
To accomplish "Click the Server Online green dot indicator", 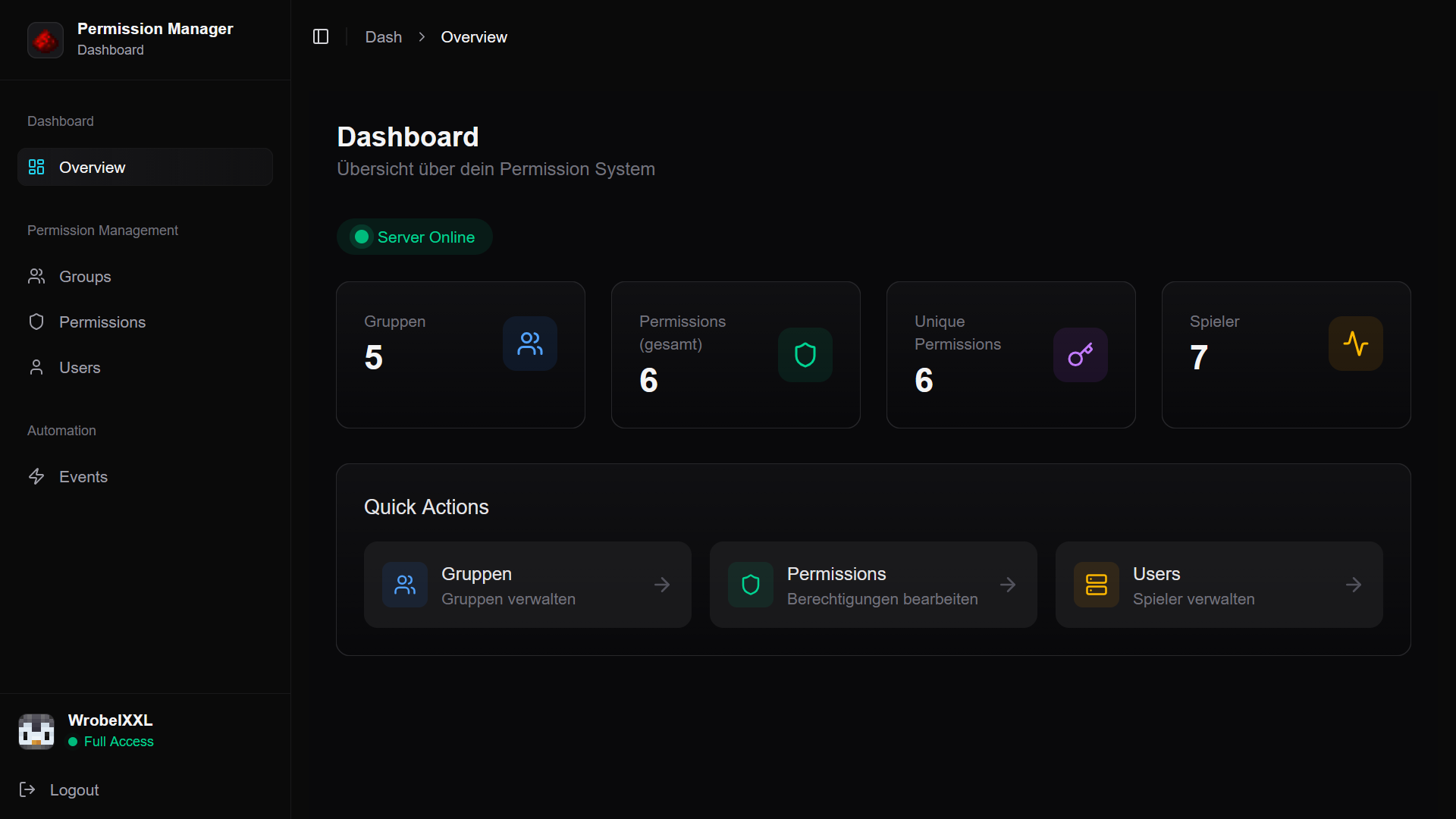I will coord(361,236).
